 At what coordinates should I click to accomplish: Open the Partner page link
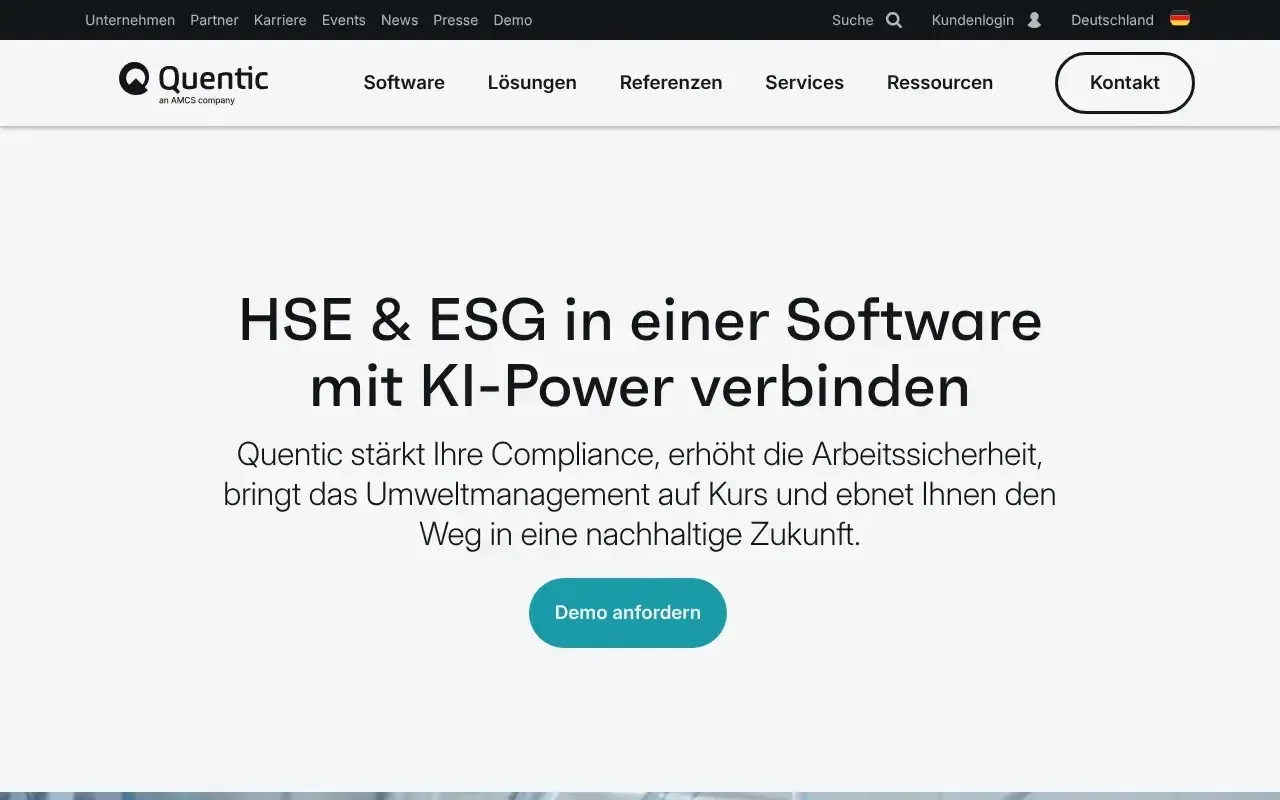(x=214, y=20)
